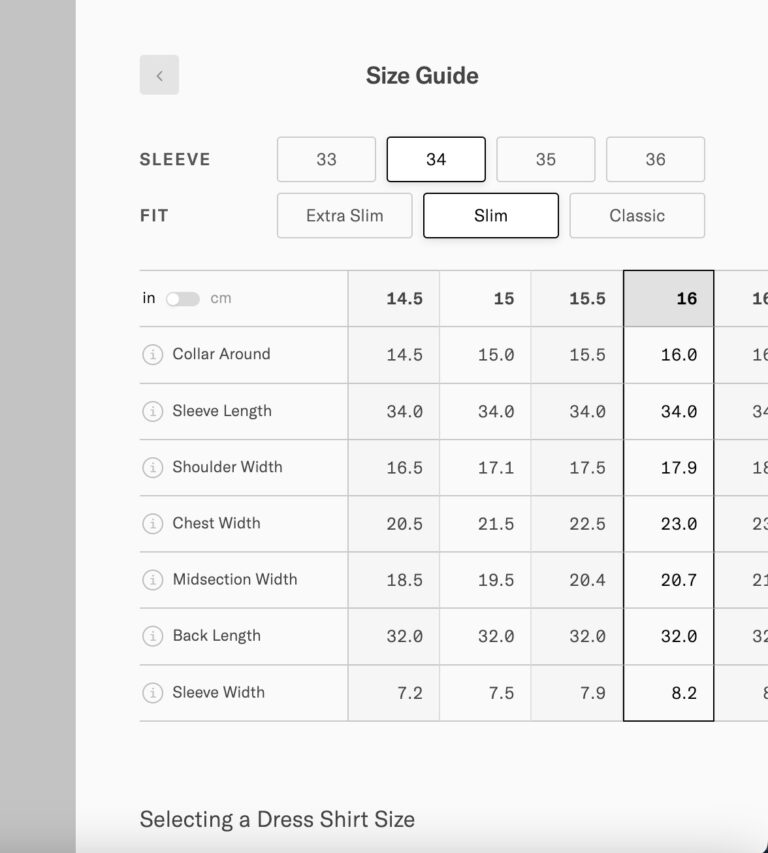Select sleeve length 36
Screen dimensions: 768x853
pyautogui.click(x=656, y=159)
